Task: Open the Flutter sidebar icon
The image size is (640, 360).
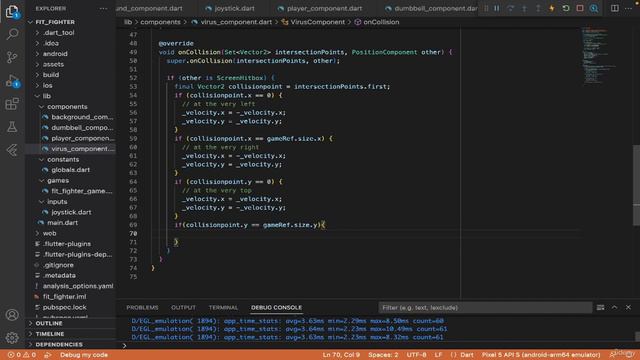Action: (12, 150)
